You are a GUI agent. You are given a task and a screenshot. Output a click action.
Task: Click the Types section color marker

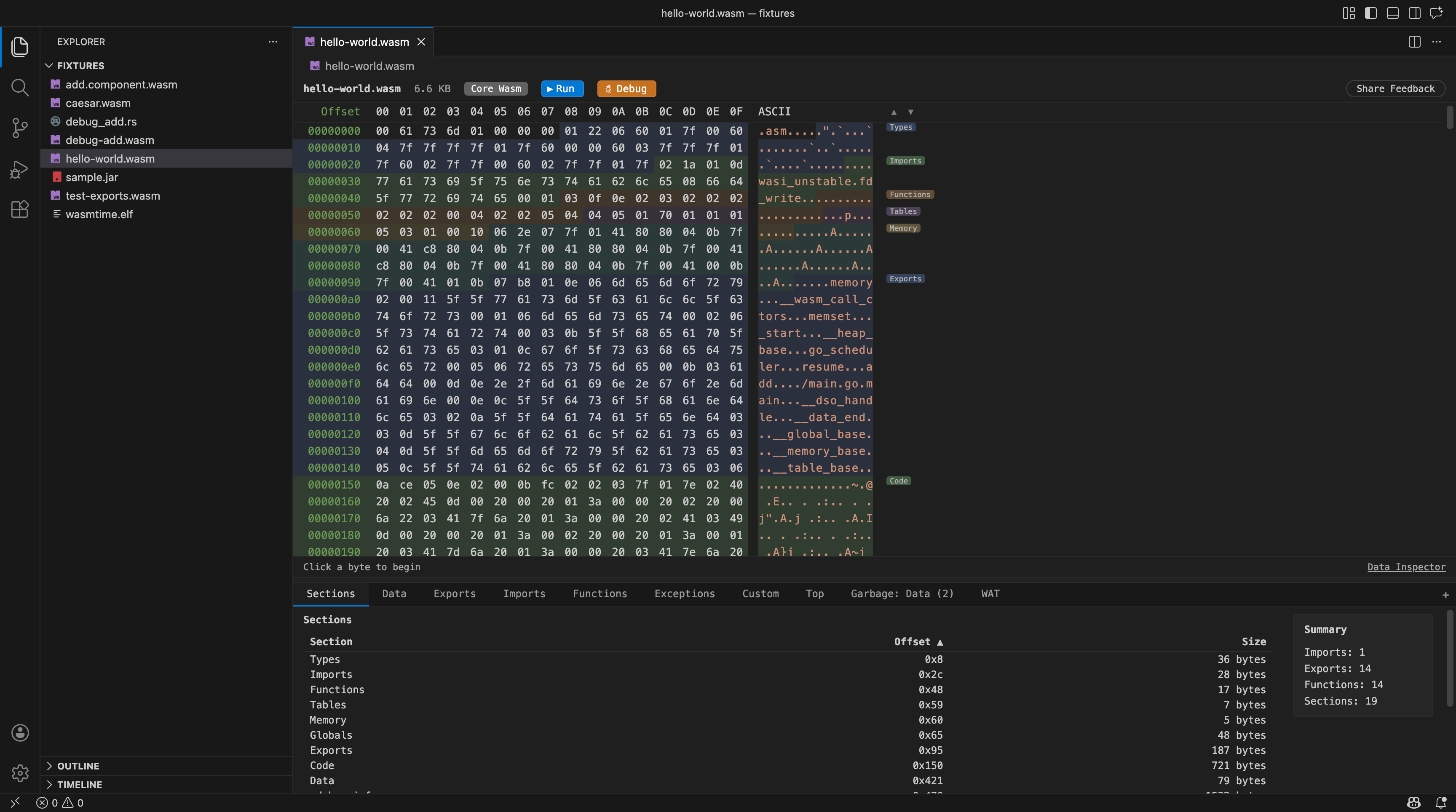901,127
